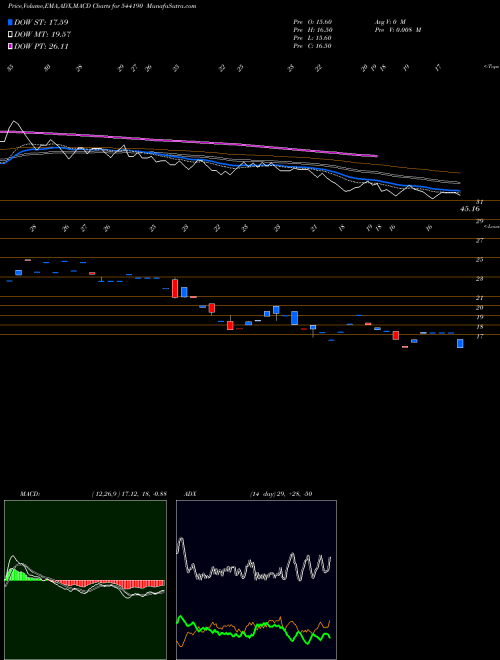Select the 'DOW MT: 19.57' legend text

click(43, 35)
